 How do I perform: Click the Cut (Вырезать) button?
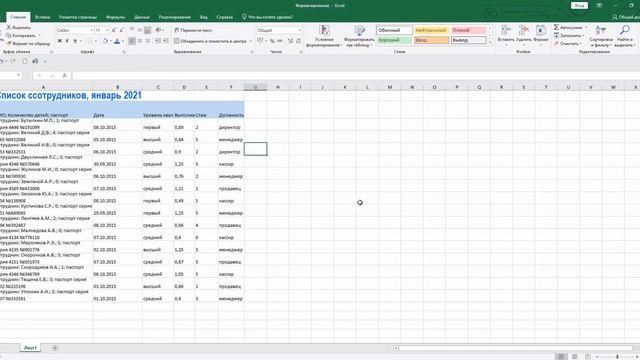[19, 27]
